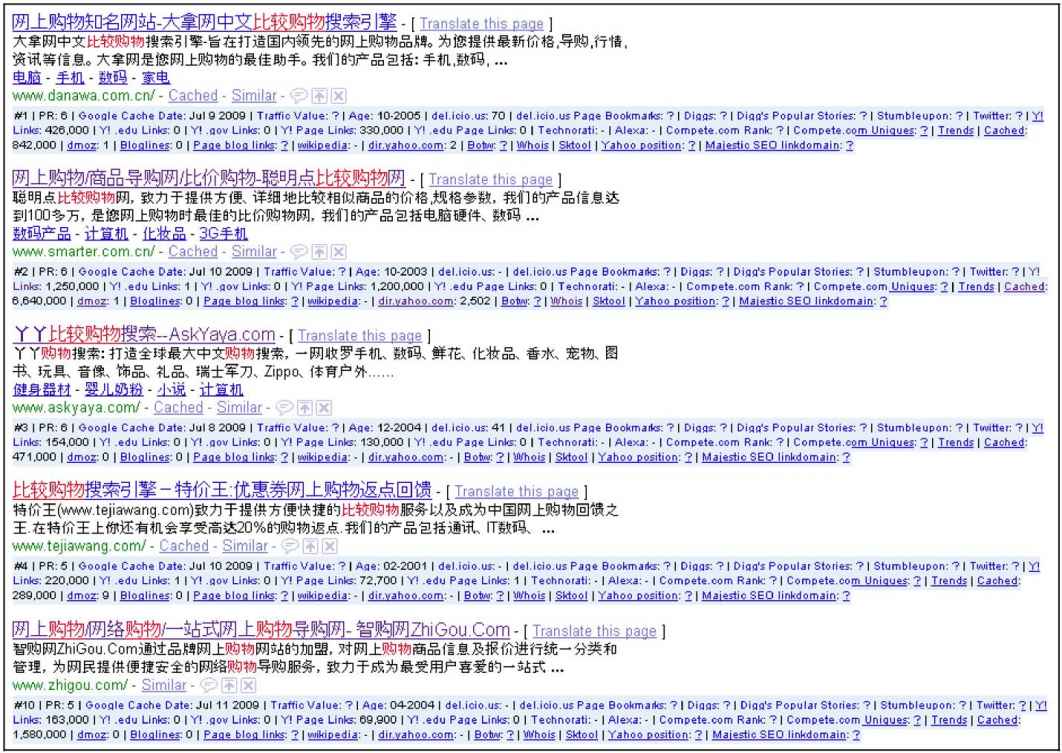Open the 3G手机 sitelink
This screenshot has width=1062, height=753.
[x=224, y=234]
